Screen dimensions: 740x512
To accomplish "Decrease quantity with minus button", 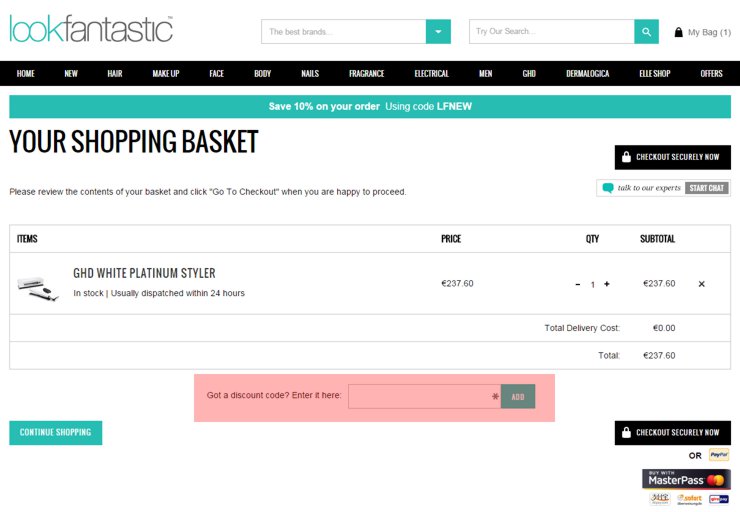I will [578, 284].
